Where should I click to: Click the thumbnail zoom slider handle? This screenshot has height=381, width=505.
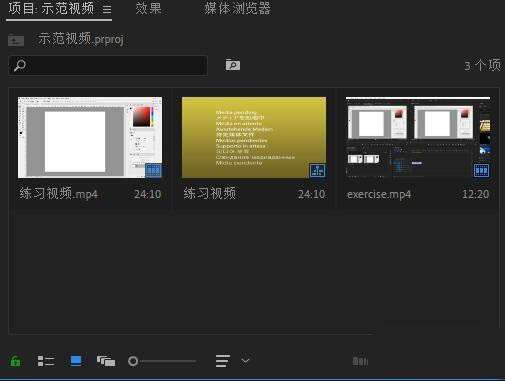[x=133, y=361]
